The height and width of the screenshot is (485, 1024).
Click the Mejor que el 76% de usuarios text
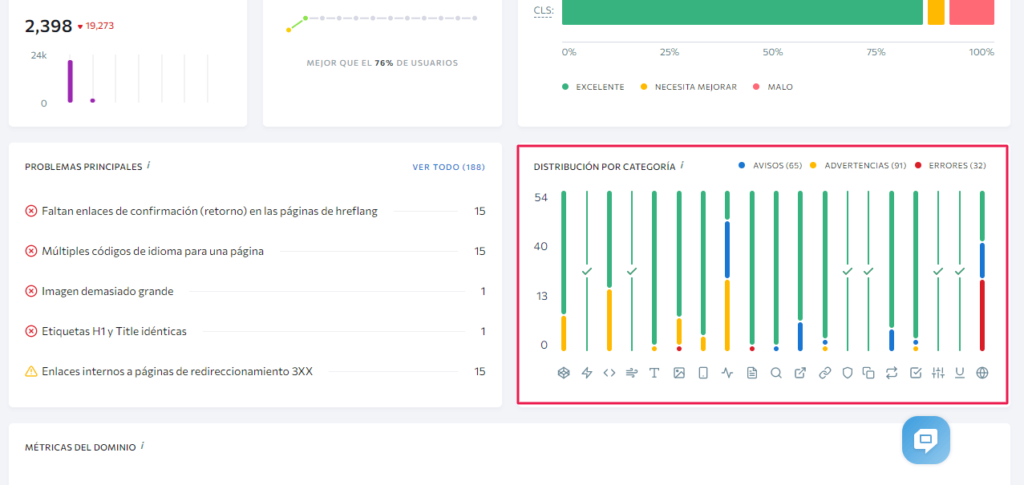382,63
